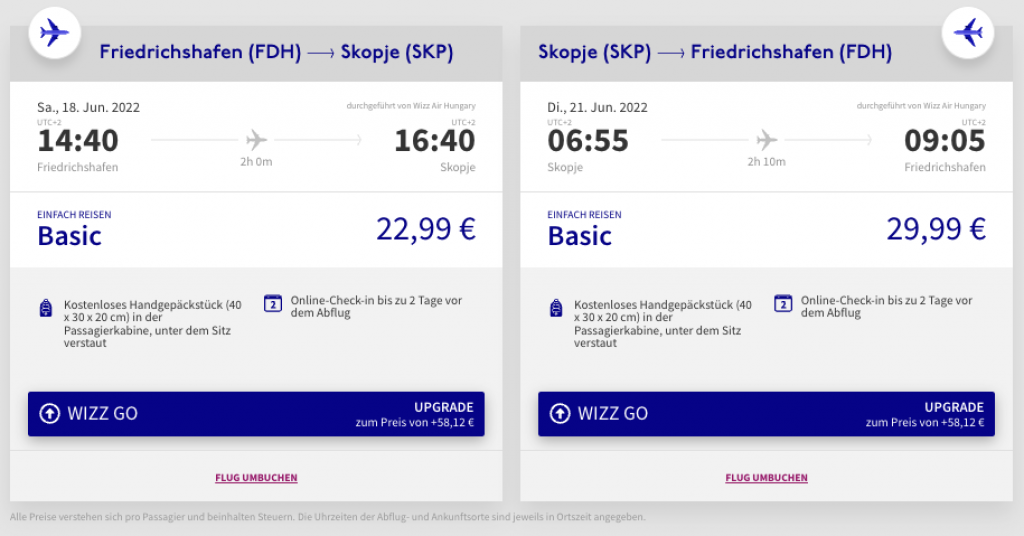Click the upgrade arrow icon on outbound WIZZ GO
The height and width of the screenshot is (536, 1024).
pos(49,414)
